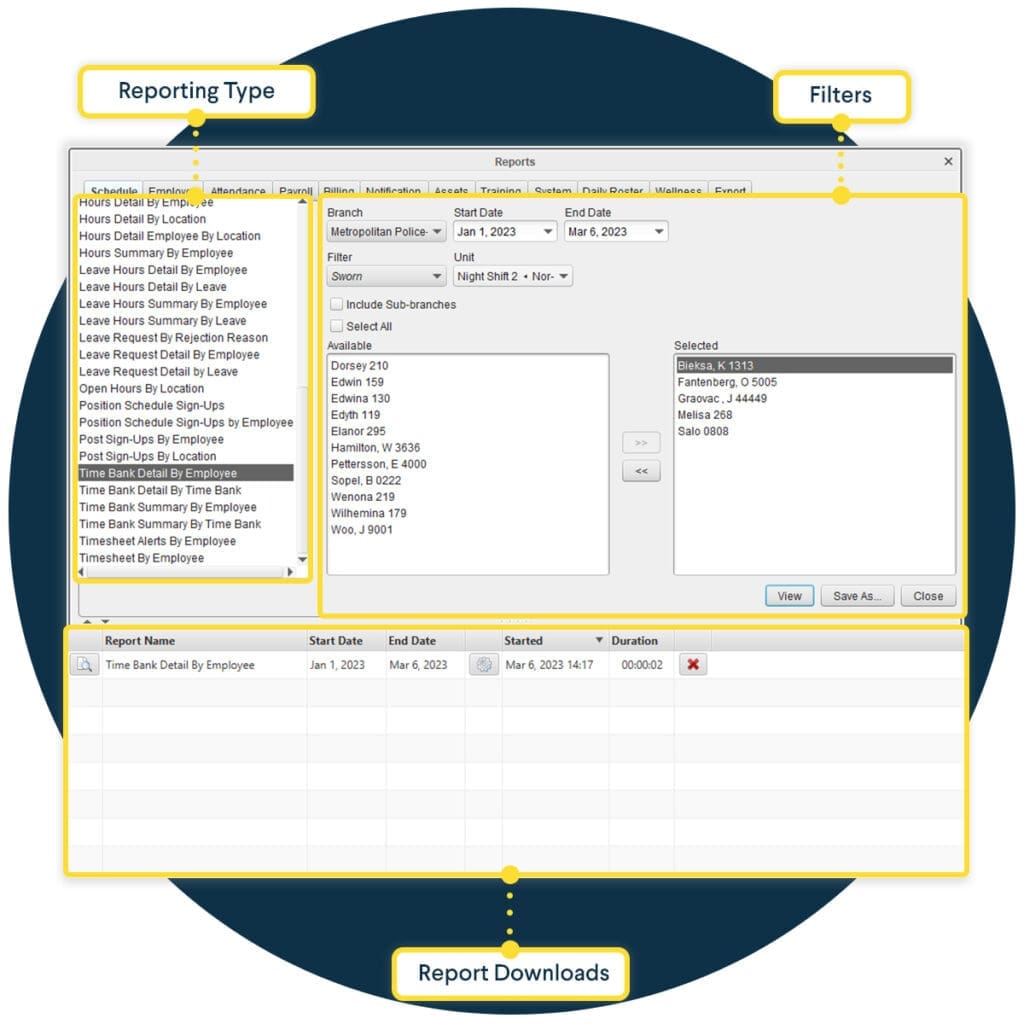Open the Unit Night Shift 2 dropdown
The image size is (1024, 1024).
(513, 276)
